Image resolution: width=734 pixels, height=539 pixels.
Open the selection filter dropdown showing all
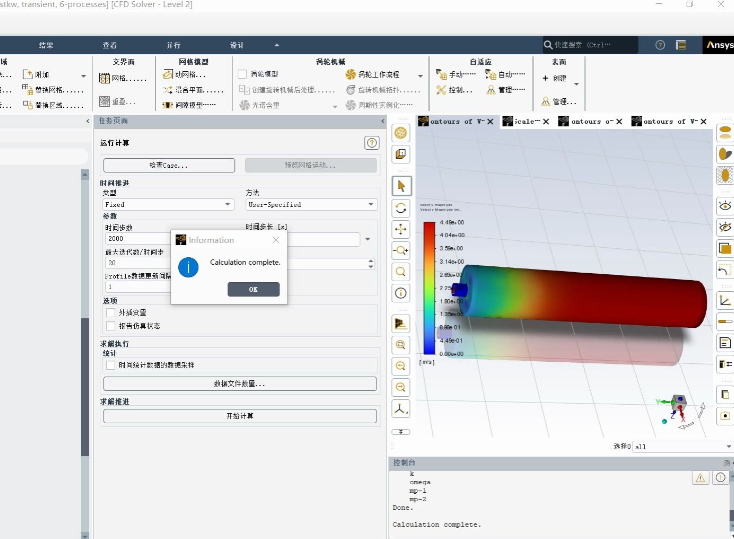683,446
